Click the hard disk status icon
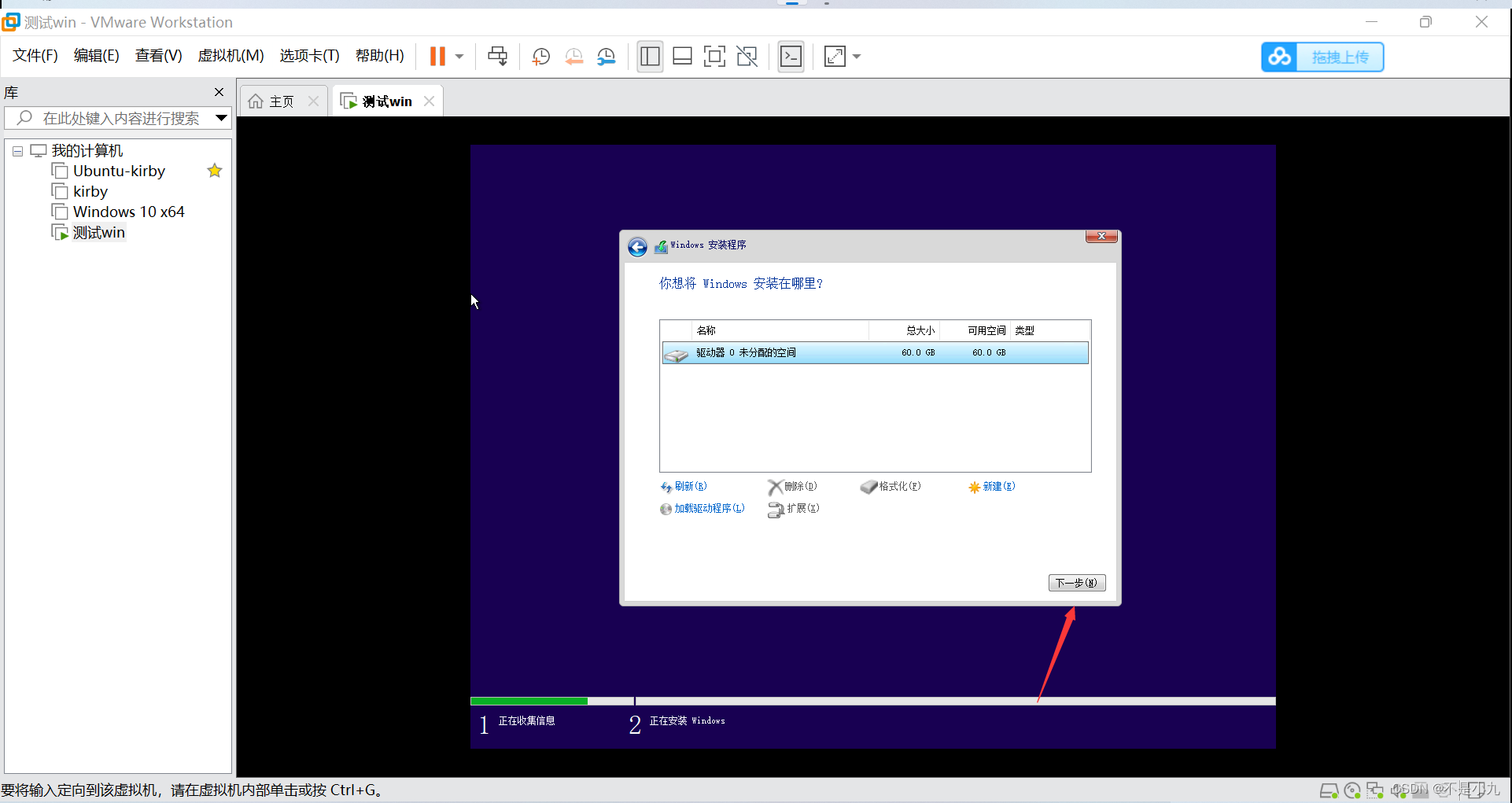The height and width of the screenshot is (803, 1512). pos(1329,790)
